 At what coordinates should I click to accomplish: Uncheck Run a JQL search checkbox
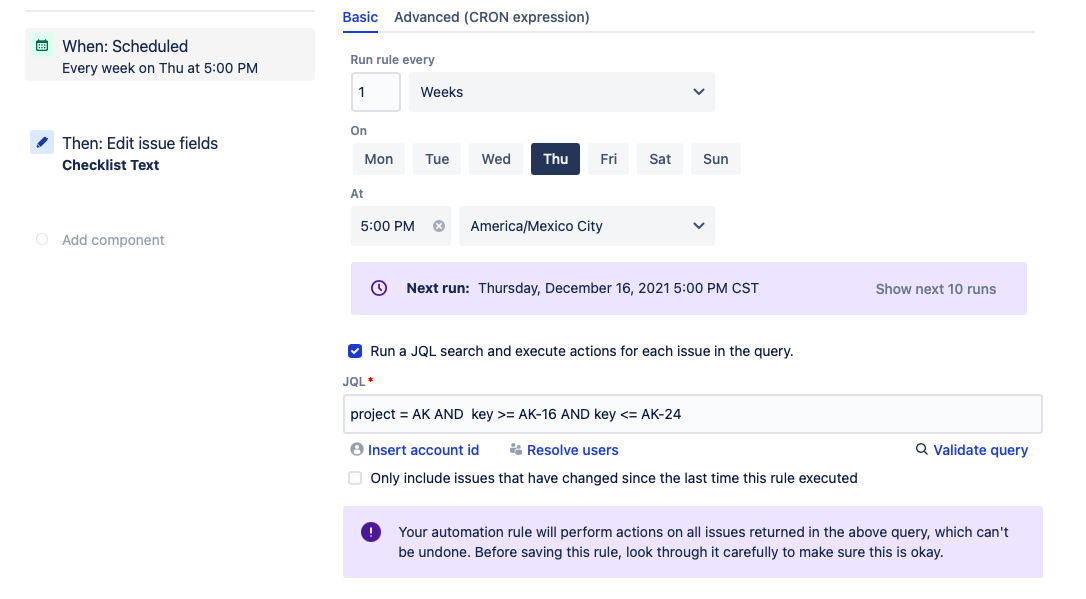click(355, 351)
